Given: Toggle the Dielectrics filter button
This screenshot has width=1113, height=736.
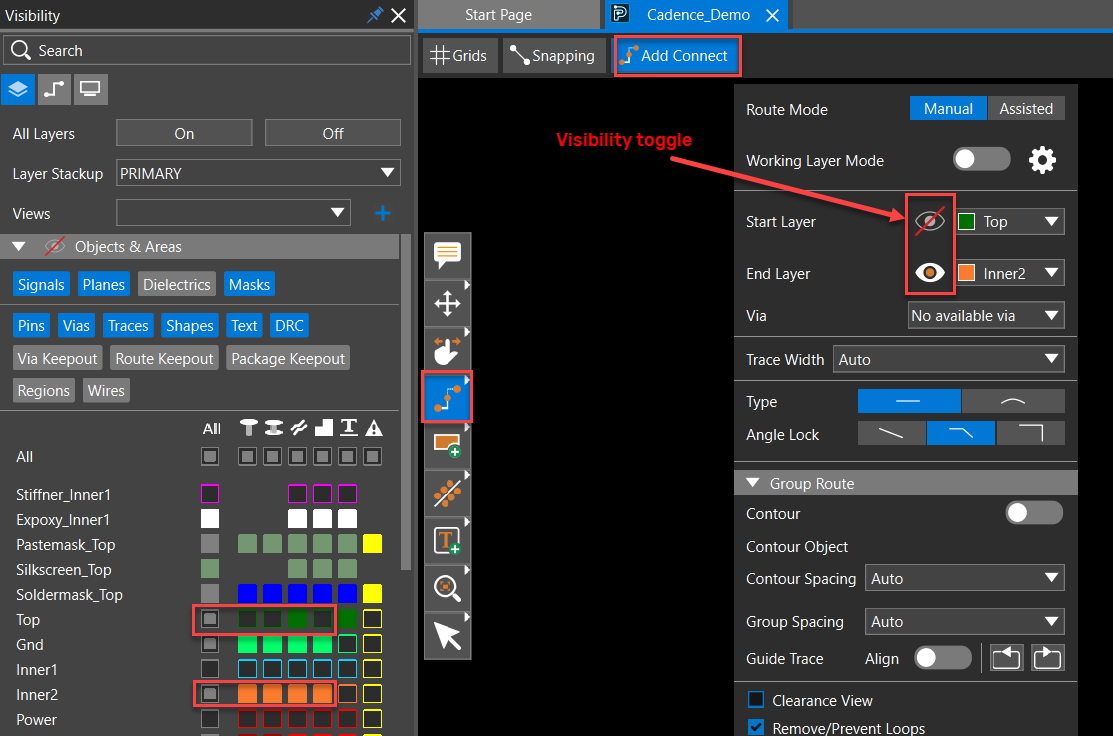Looking at the screenshot, I should pyautogui.click(x=177, y=285).
